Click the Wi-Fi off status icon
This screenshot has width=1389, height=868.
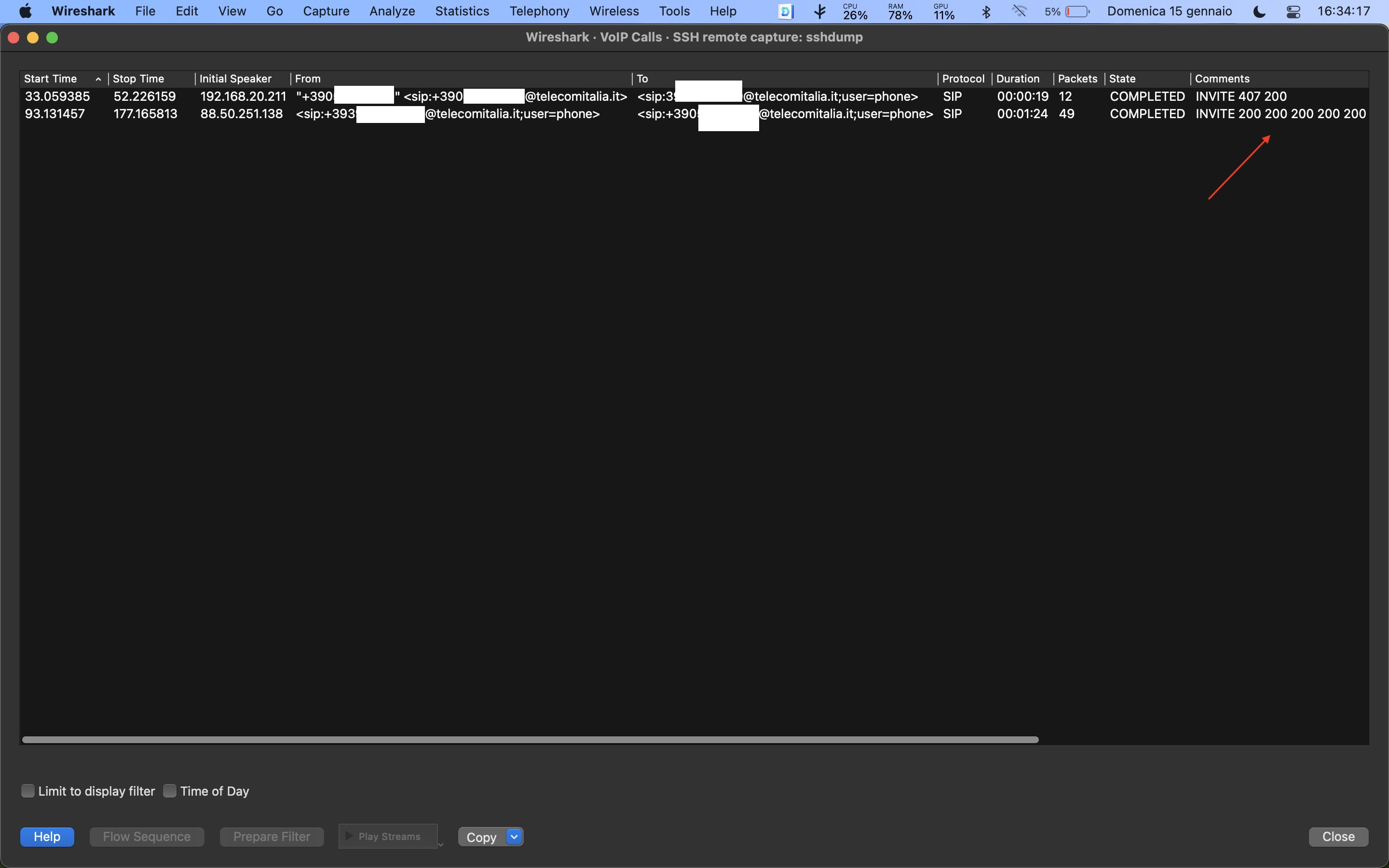(1019, 12)
